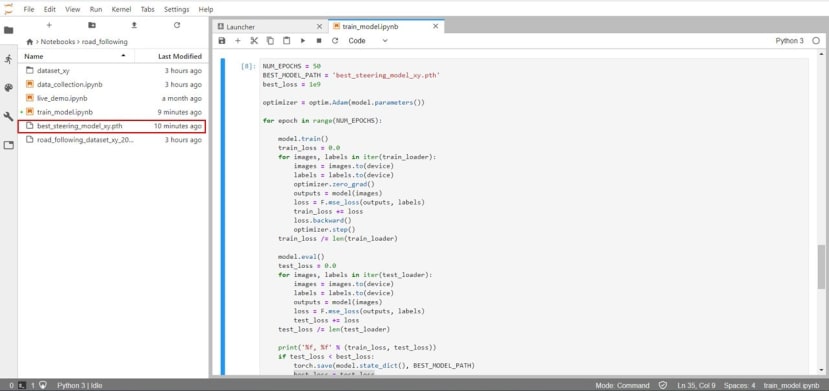Screen dimensions: 829x391
Task: Sort files by Last Modified column
Action: [171, 56]
